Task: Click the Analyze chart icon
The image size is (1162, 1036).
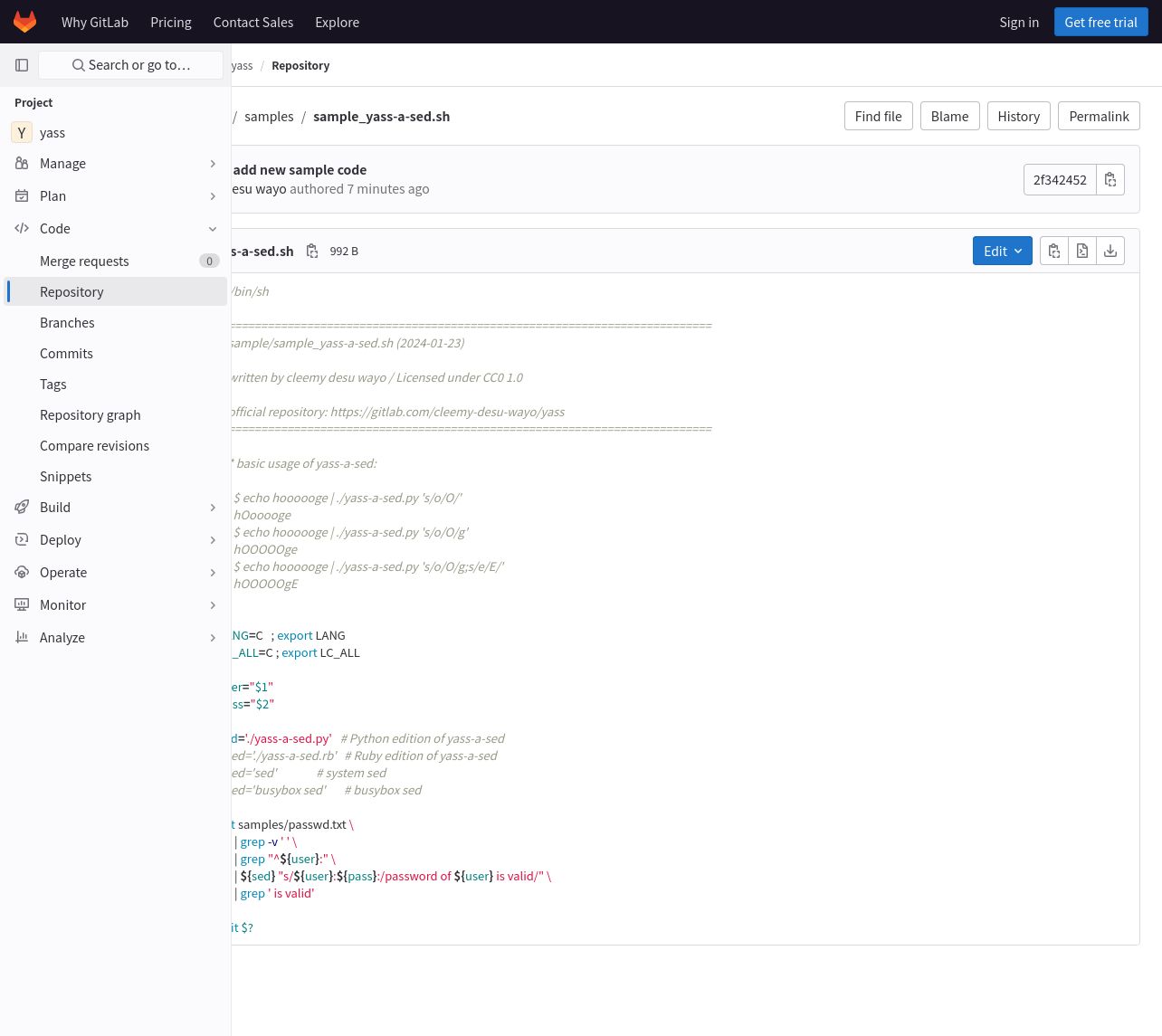Action: pyautogui.click(x=22, y=638)
